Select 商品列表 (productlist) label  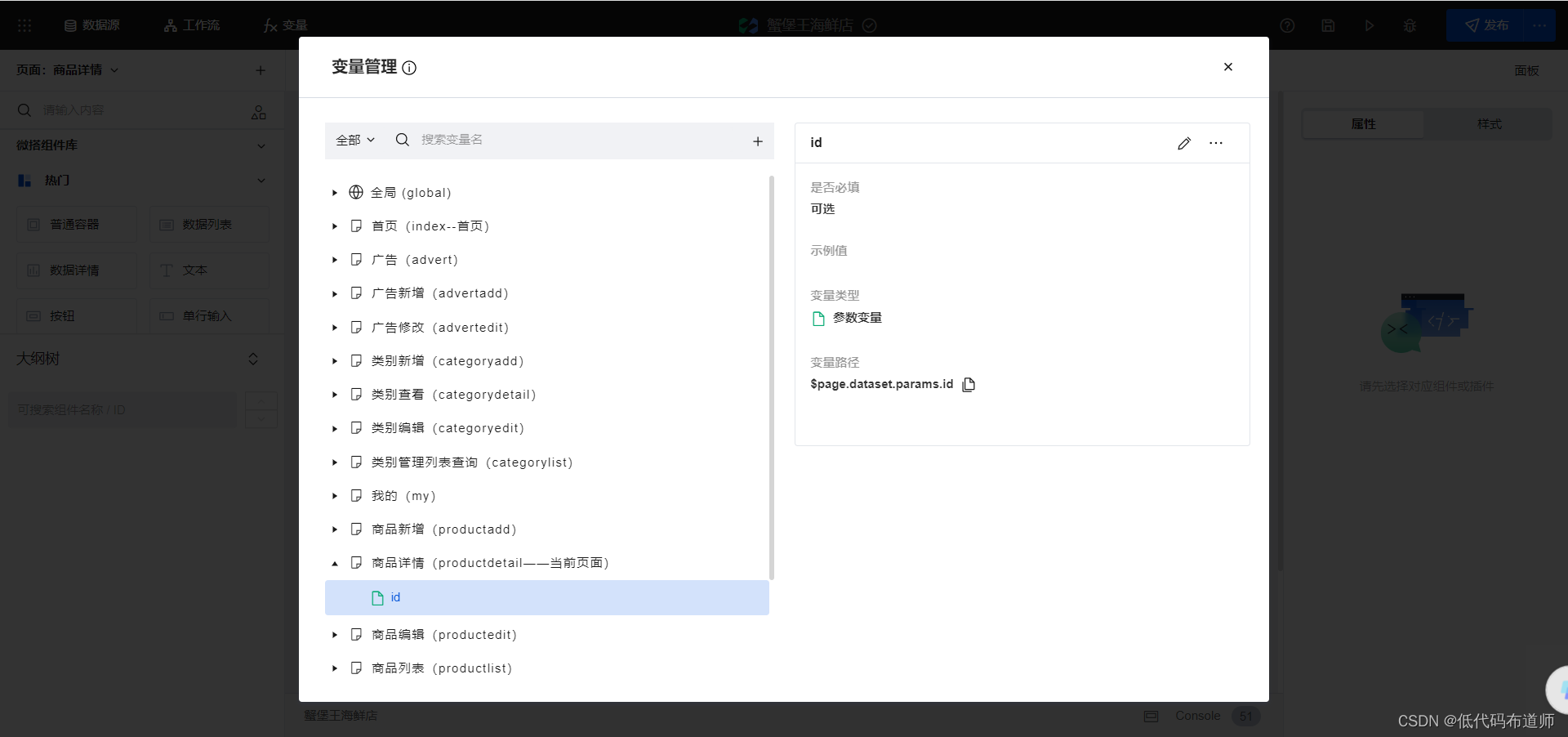tap(442, 668)
